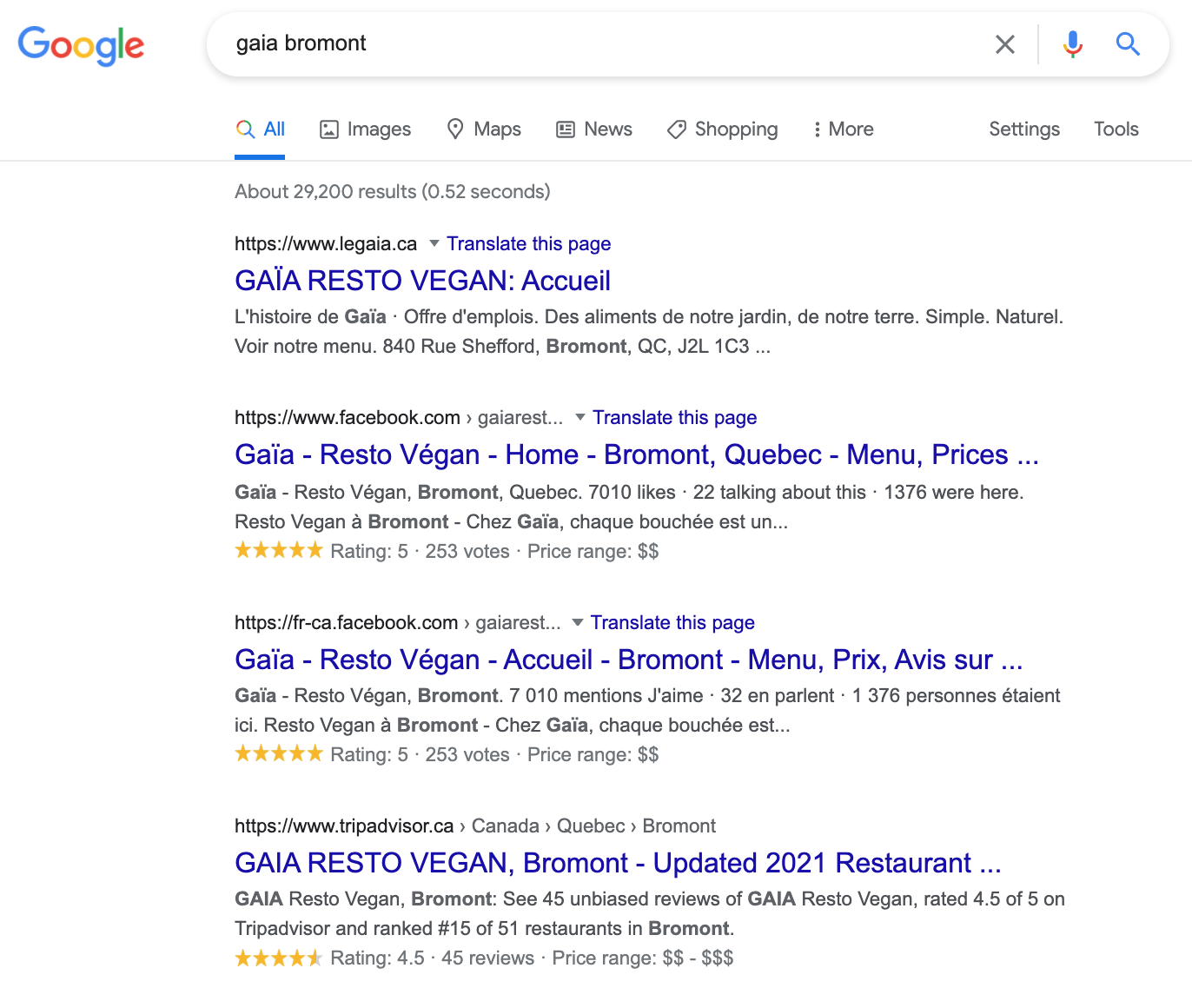Expand the result options for fr-ca.facebook.com

point(576,623)
